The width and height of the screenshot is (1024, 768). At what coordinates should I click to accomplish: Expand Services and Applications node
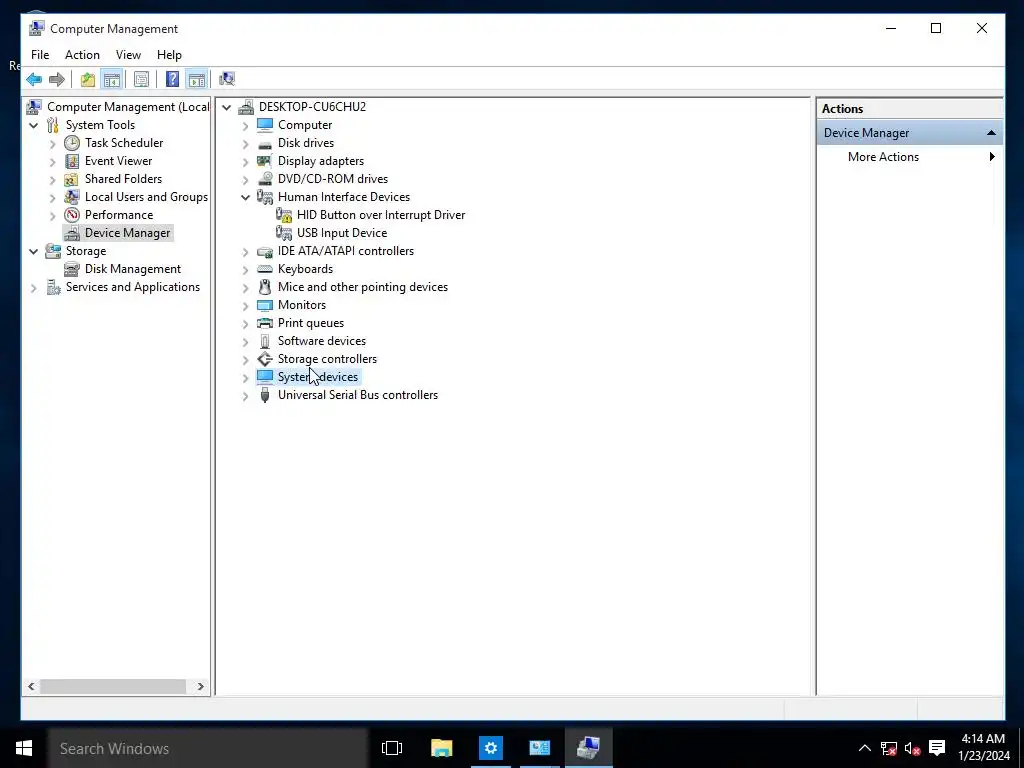(33, 287)
